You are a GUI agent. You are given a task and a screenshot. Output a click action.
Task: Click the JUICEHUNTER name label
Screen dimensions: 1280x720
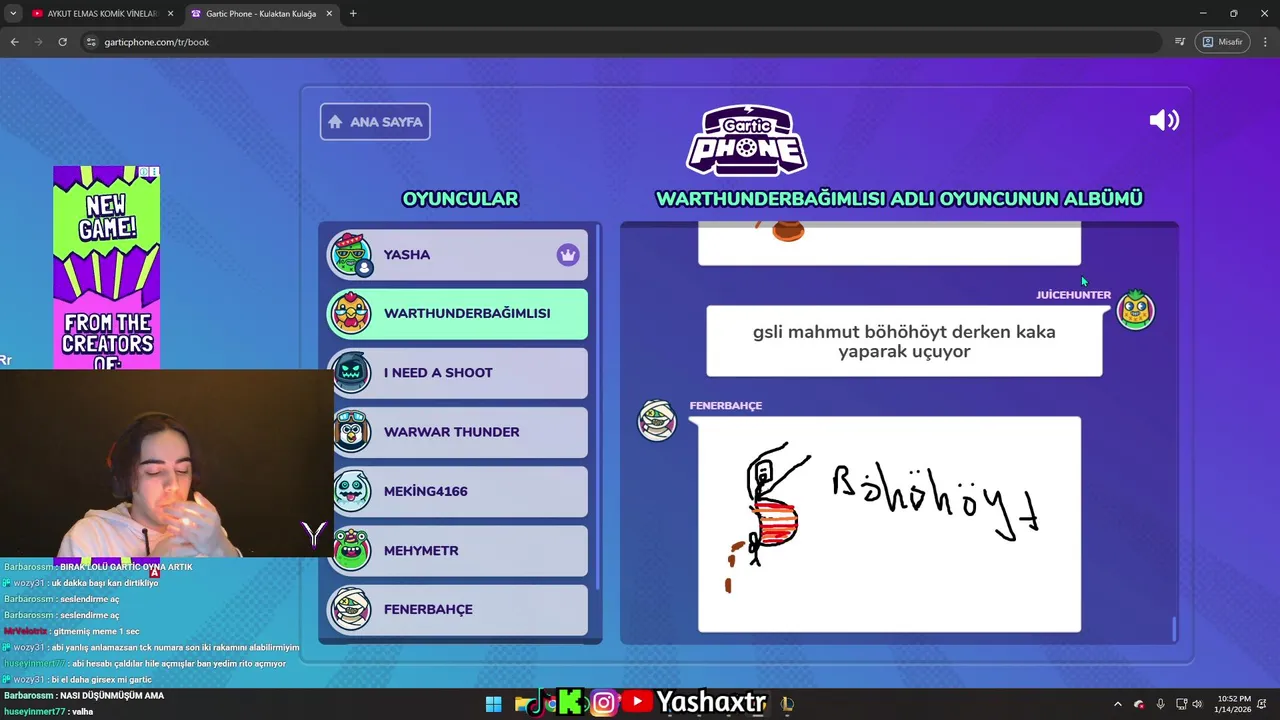point(1073,295)
